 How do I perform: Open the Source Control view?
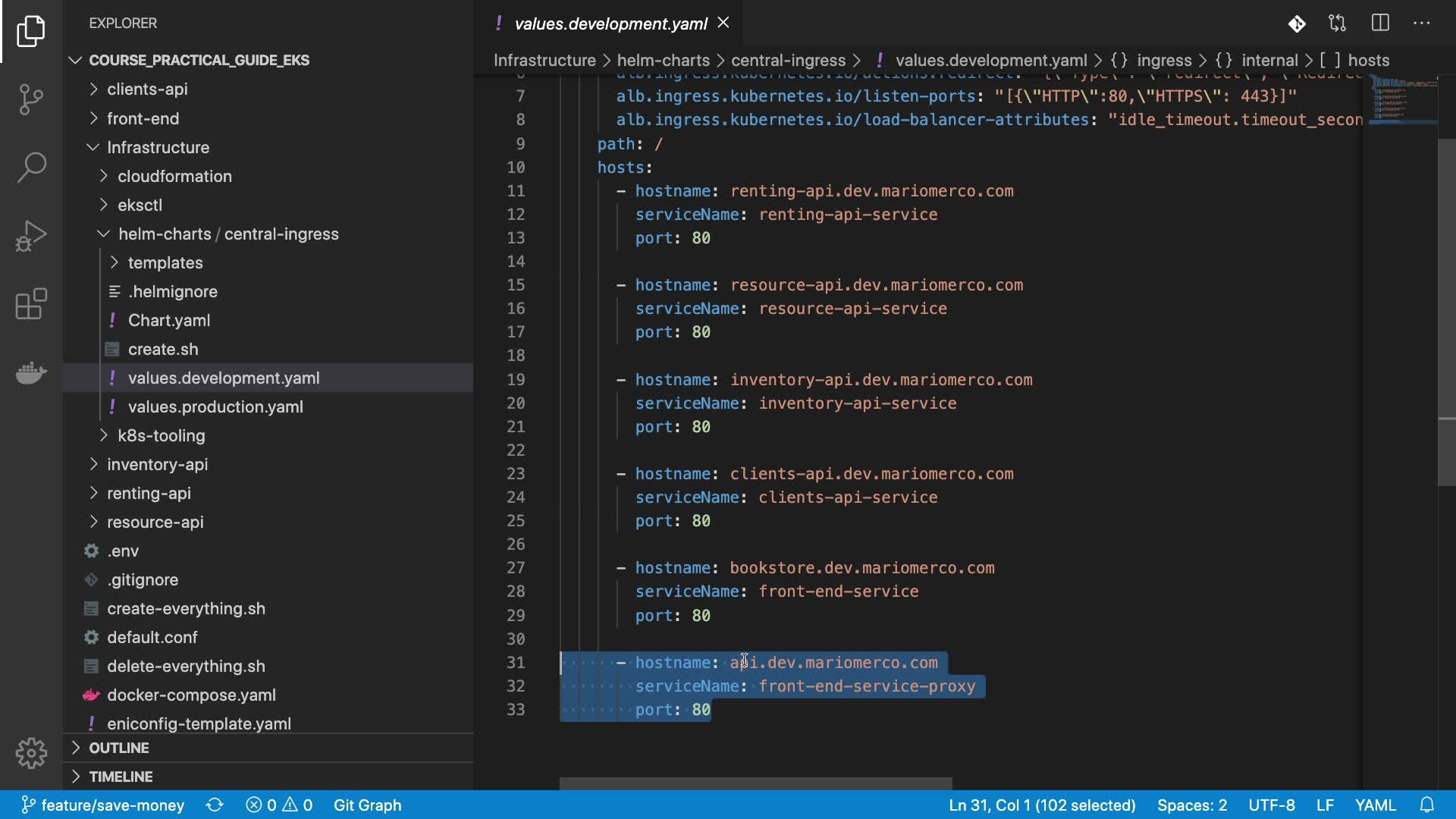click(31, 99)
